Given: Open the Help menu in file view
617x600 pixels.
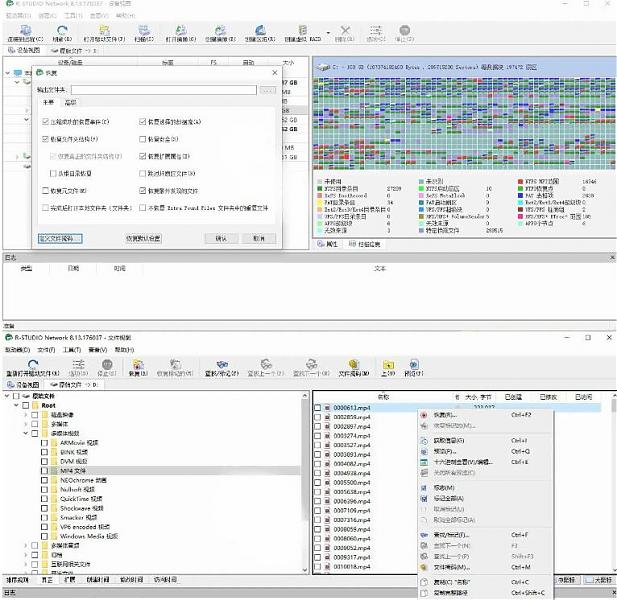Looking at the screenshot, I should pyautogui.click(x=127, y=350).
